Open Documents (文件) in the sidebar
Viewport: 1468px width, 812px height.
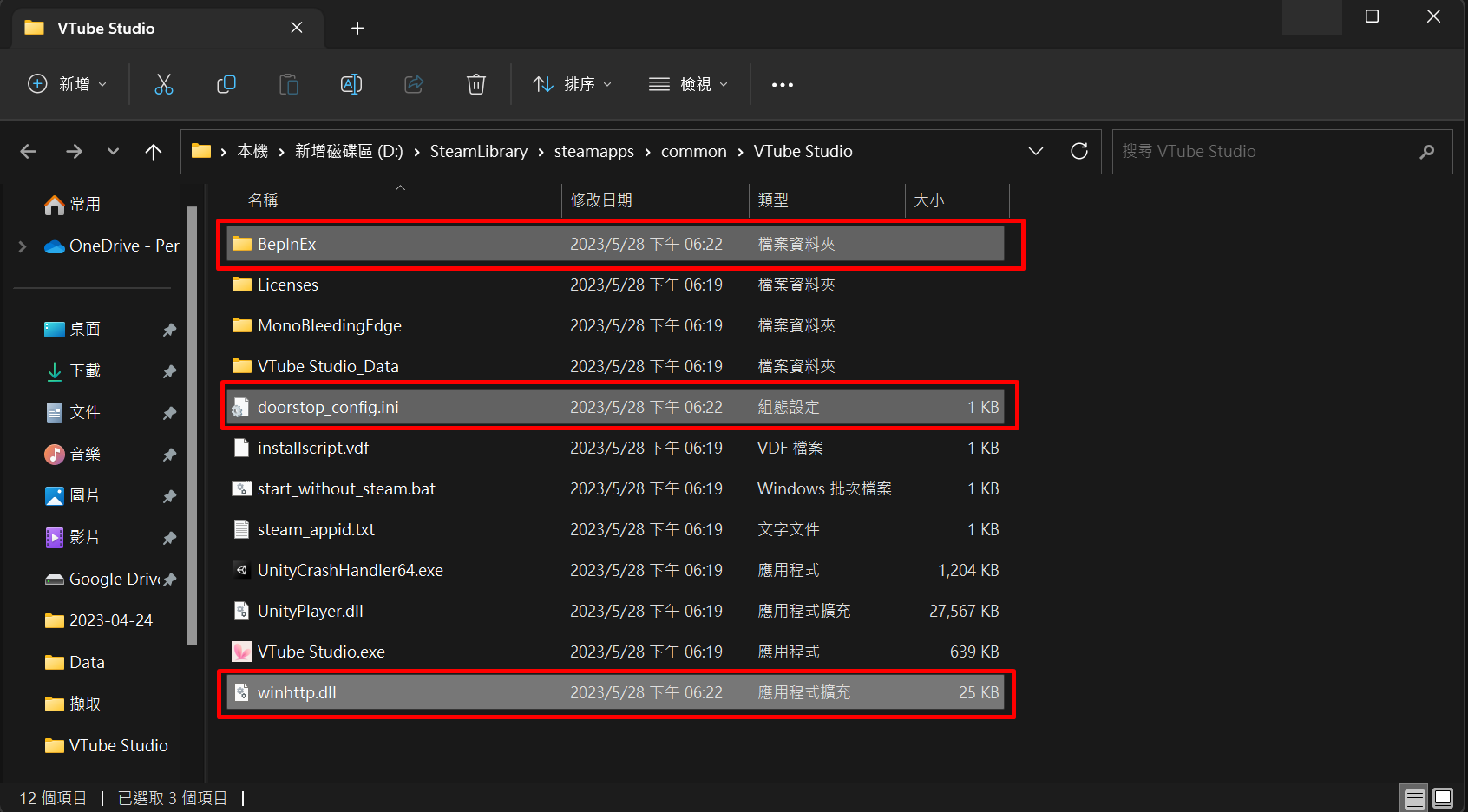(74, 412)
